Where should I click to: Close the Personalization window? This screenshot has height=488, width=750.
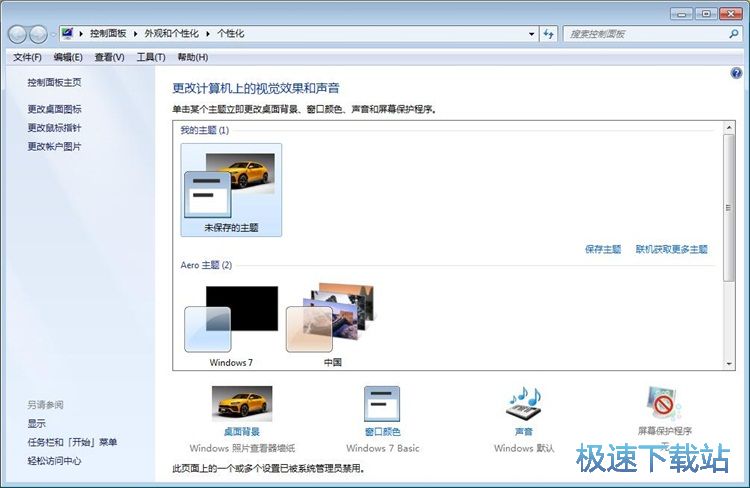[730, 14]
